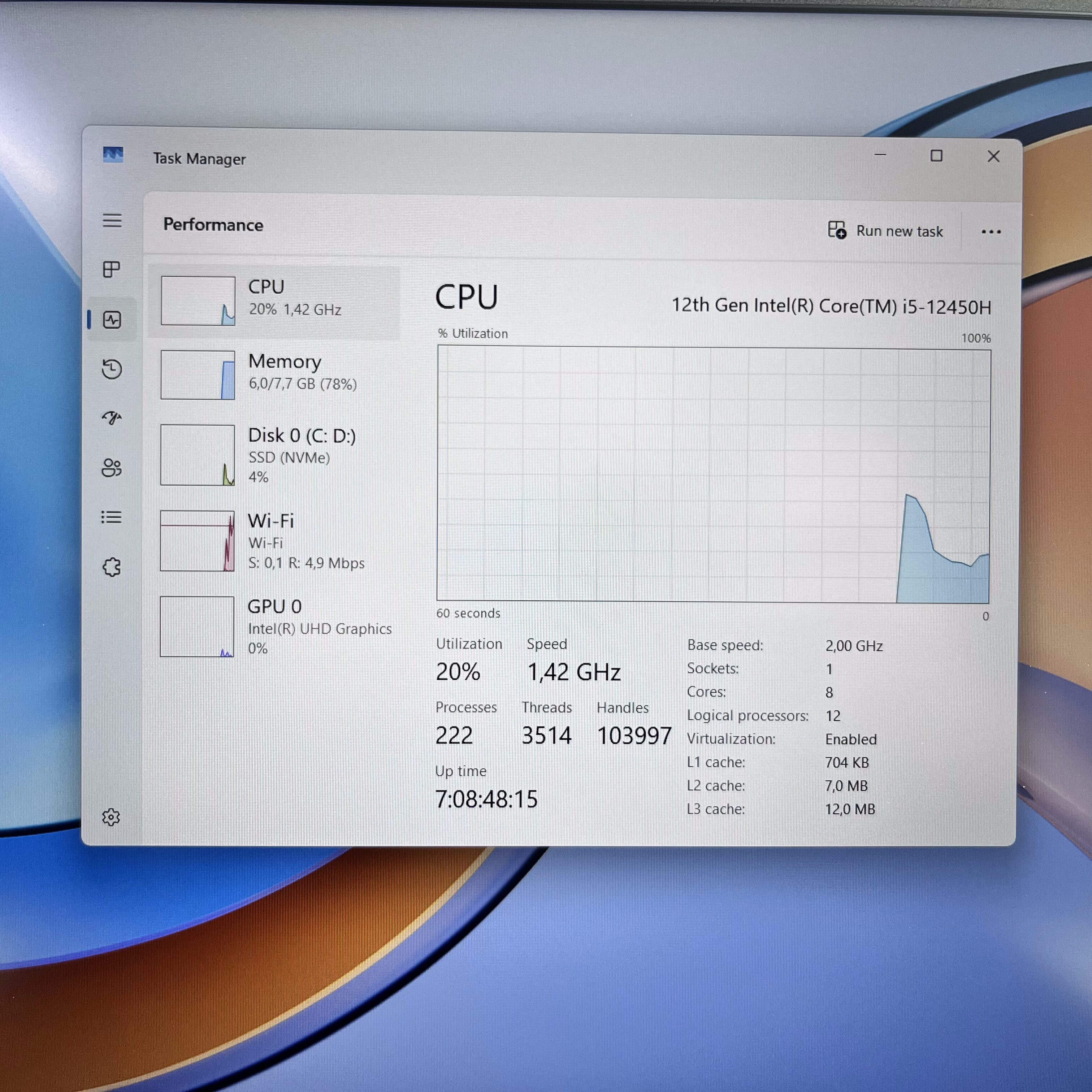
Task: Open the Processes page icon
Action: point(112,270)
